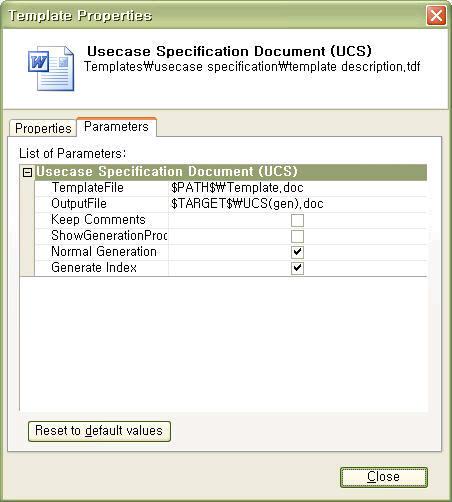This screenshot has height=502, width=452.
Task: Edit the TemplateFile value field
Action: point(297,188)
